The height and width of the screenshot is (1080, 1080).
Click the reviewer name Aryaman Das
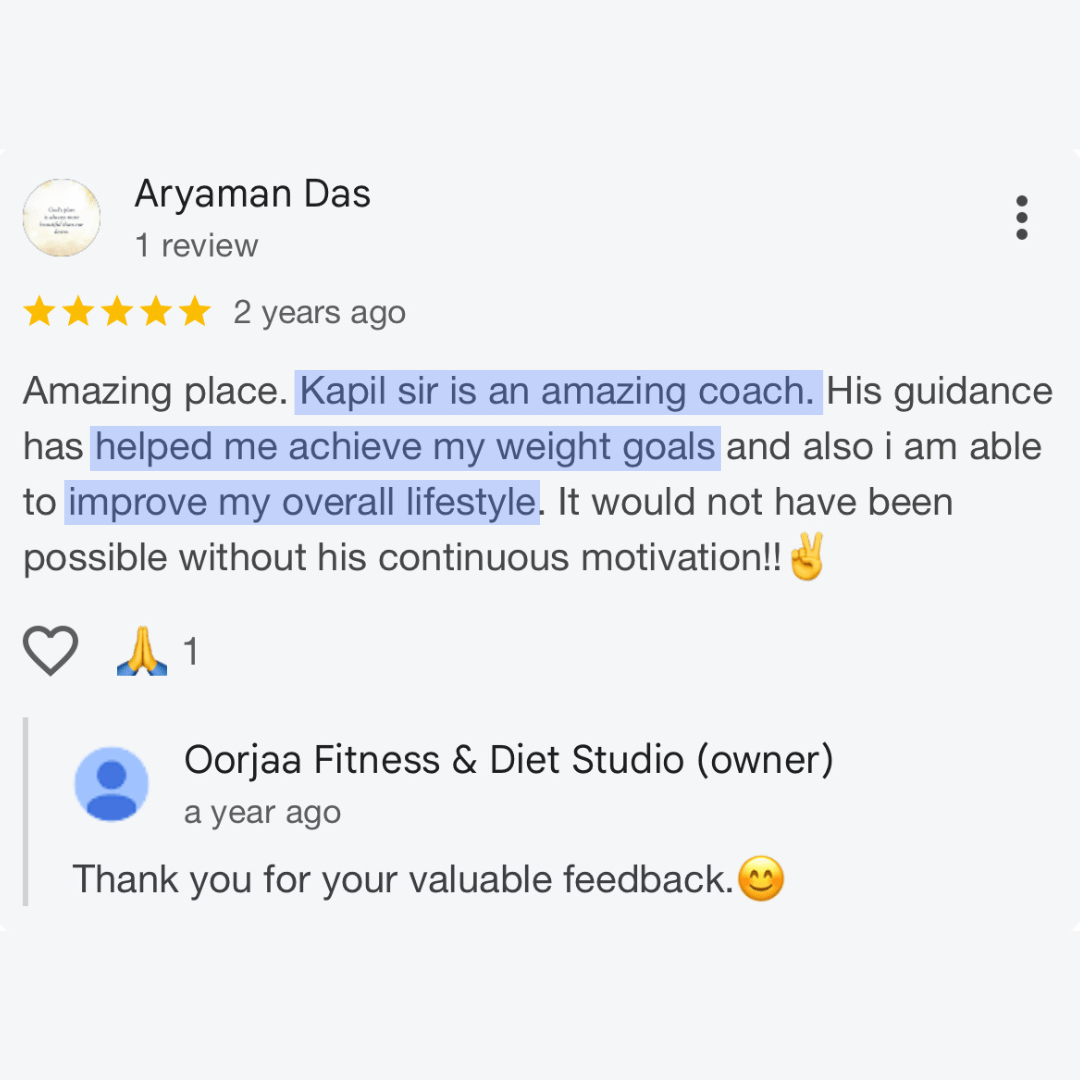click(x=253, y=194)
